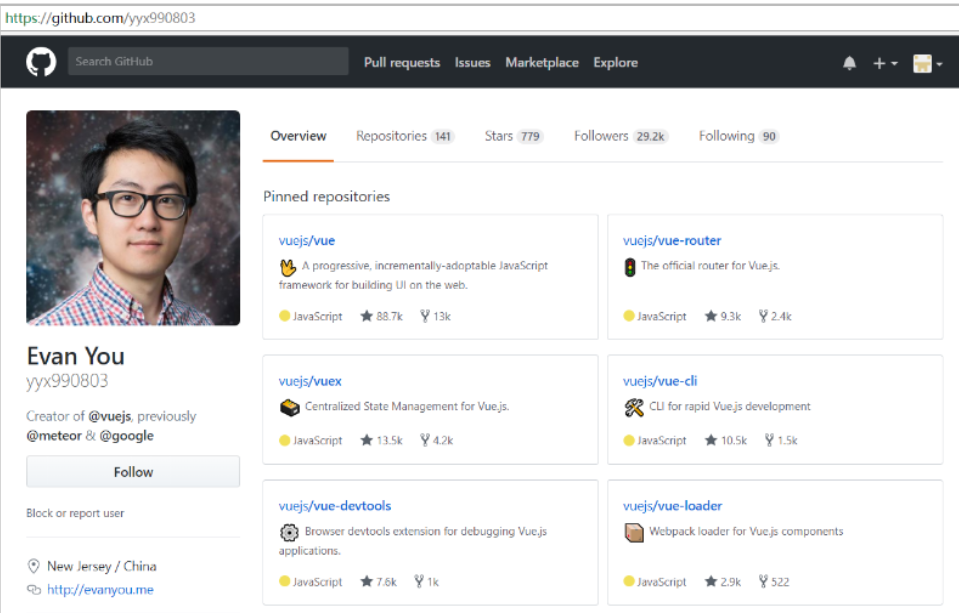Open the user avatar menu dropdown
The width and height of the screenshot is (959, 613).
(x=927, y=63)
